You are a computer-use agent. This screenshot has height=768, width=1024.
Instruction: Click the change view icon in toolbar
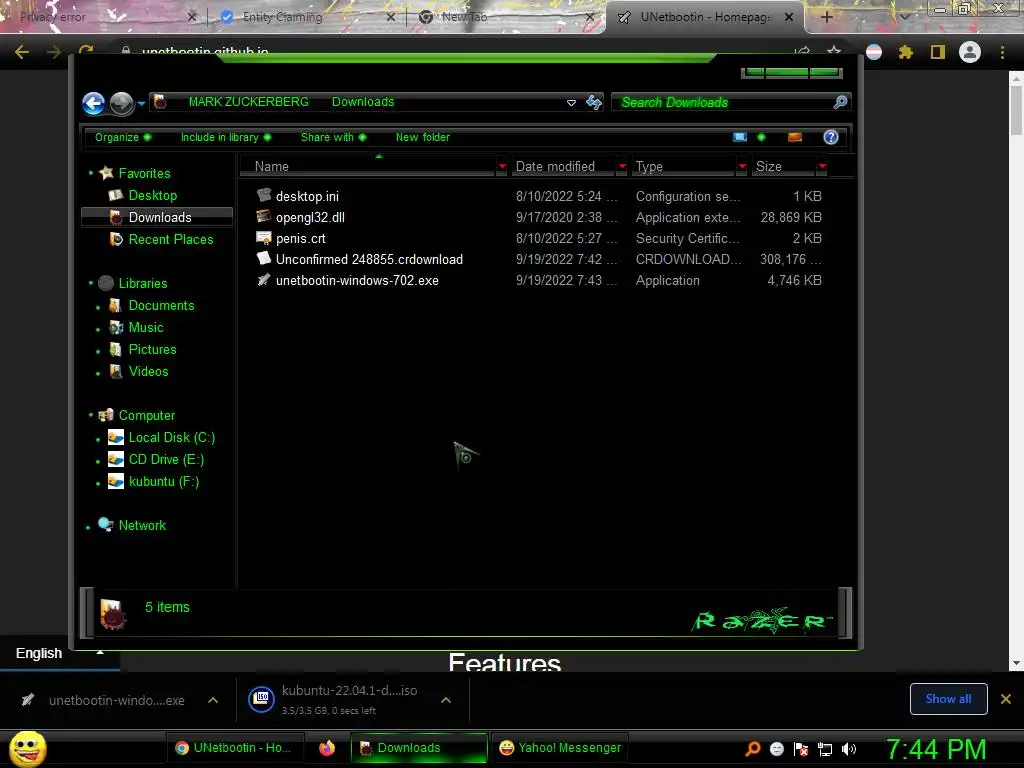(740, 137)
